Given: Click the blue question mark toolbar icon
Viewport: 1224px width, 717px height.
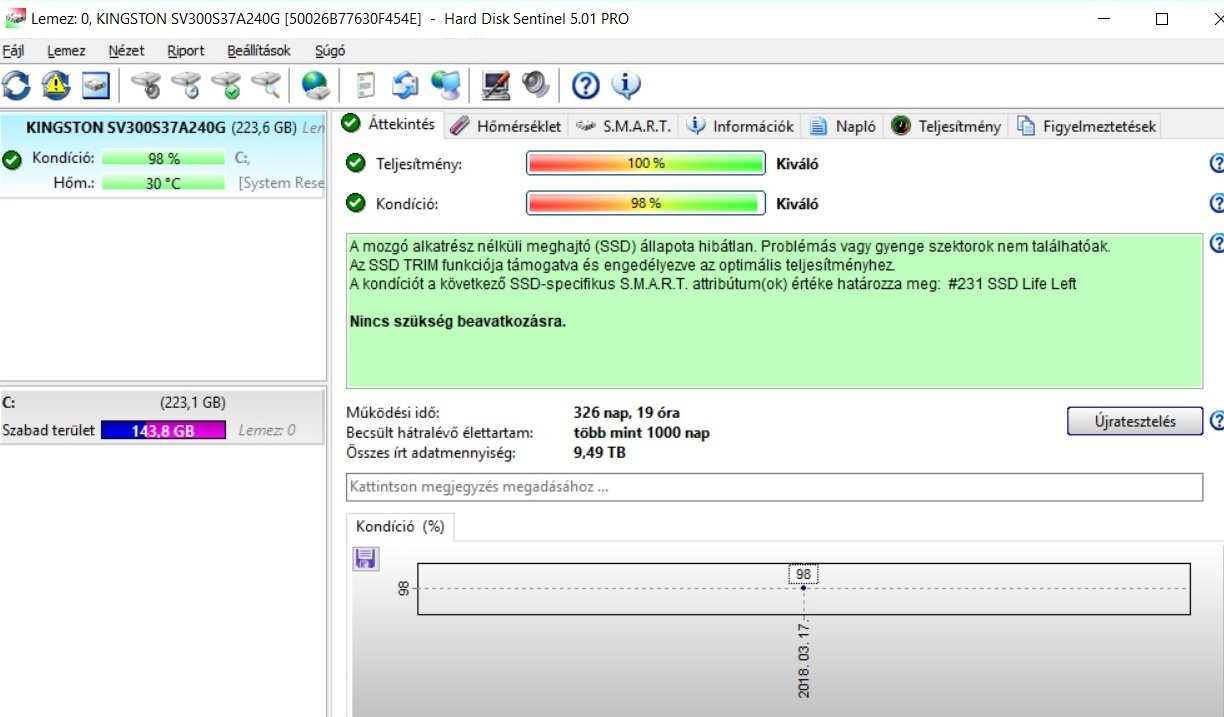Looking at the screenshot, I should coord(585,86).
